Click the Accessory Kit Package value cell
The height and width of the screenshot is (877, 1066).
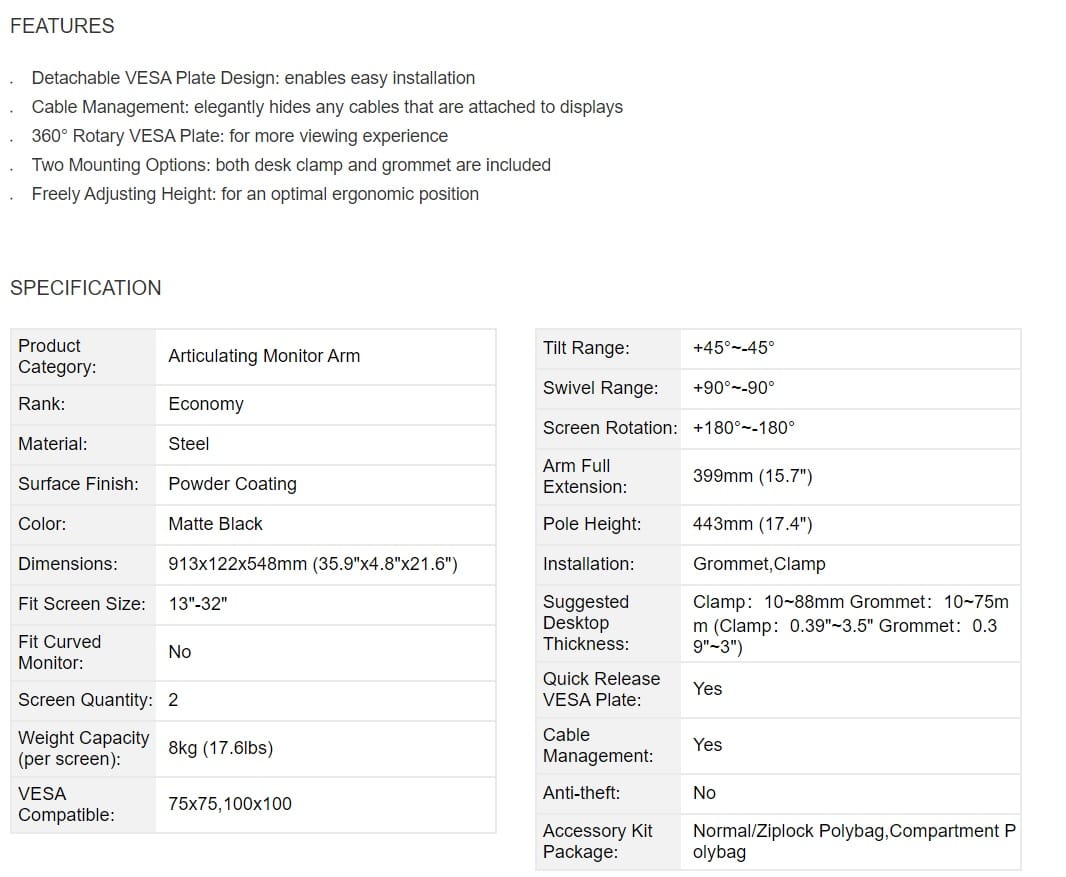[850, 842]
